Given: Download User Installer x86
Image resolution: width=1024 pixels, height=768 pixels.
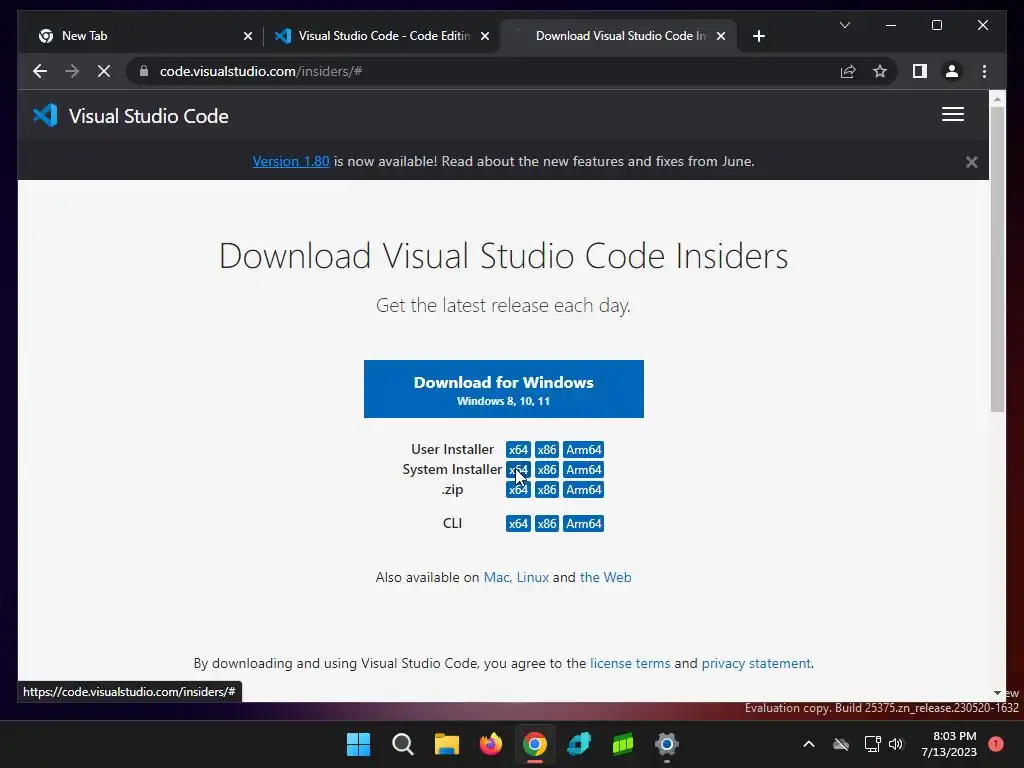Looking at the screenshot, I should pyautogui.click(x=547, y=449).
